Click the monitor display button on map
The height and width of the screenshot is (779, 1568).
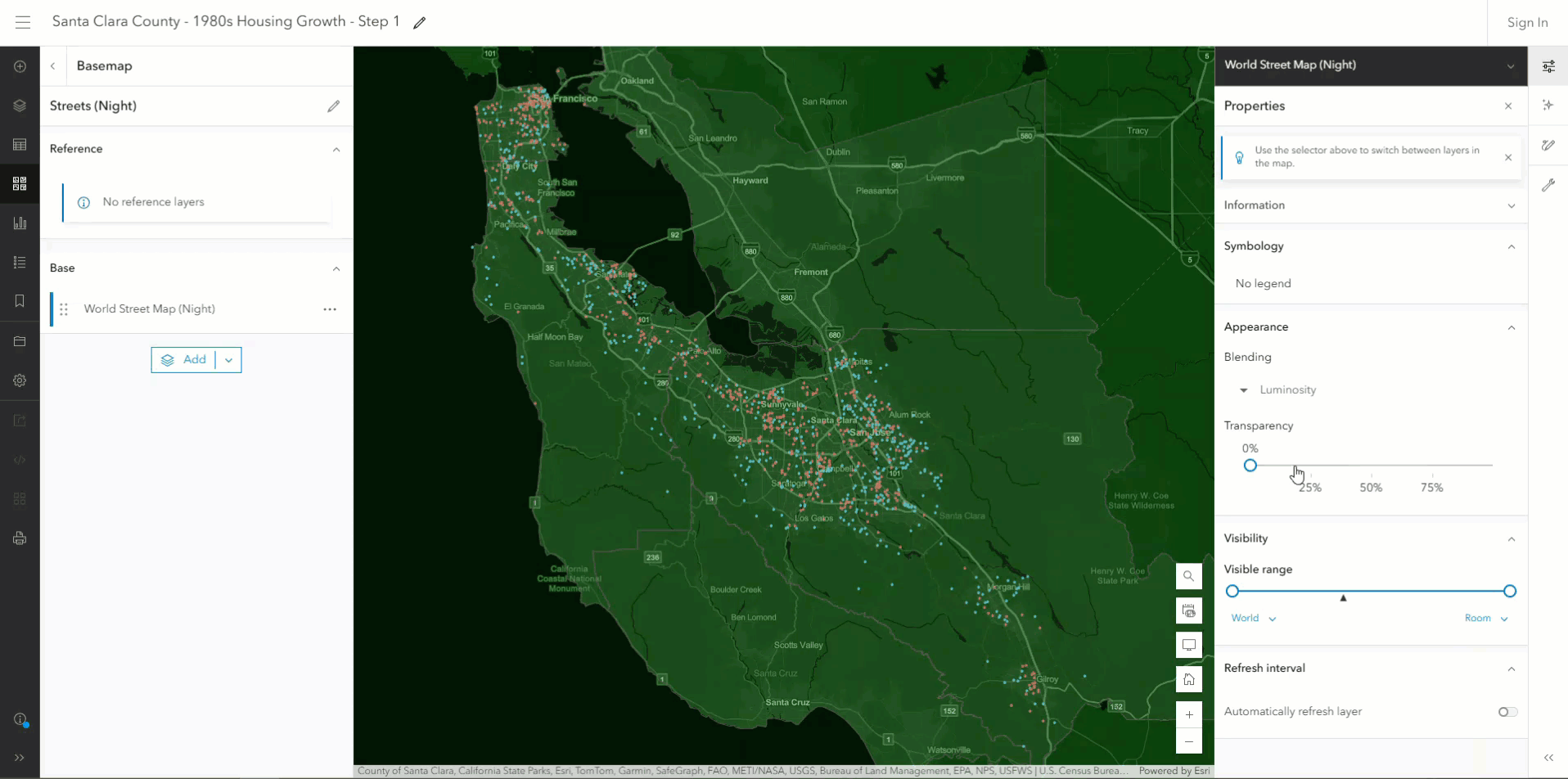[x=1189, y=645]
